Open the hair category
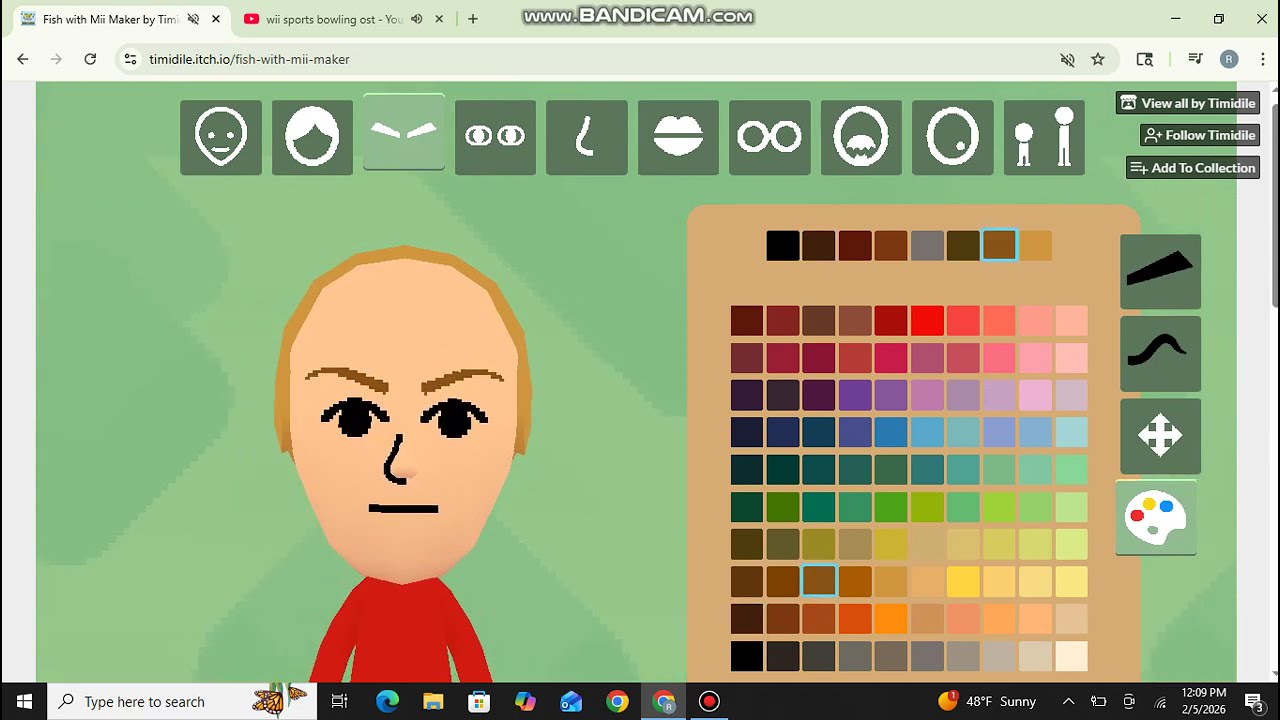The width and height of the screenshot is (1280, 720). click(312, 137)
